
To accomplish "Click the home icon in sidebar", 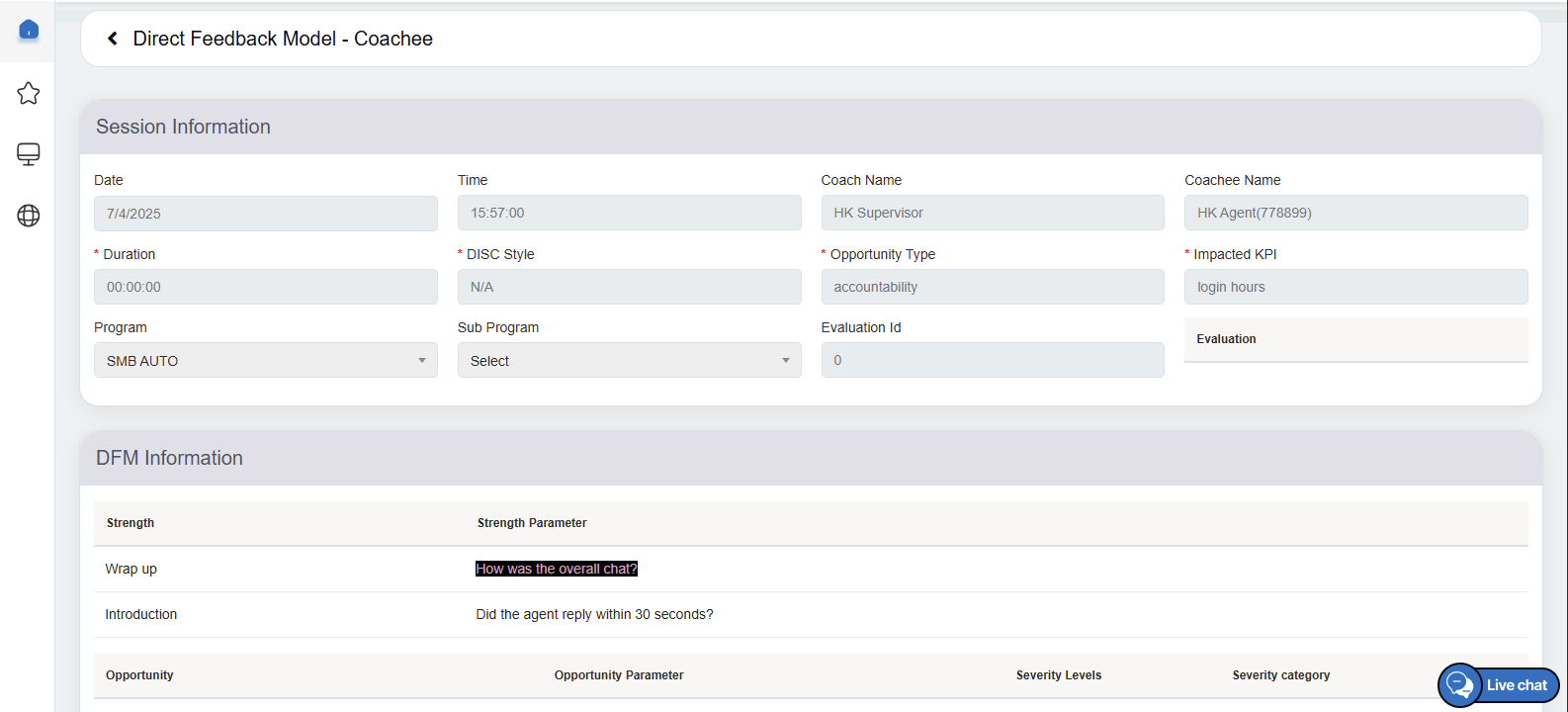I will (29, 30).
